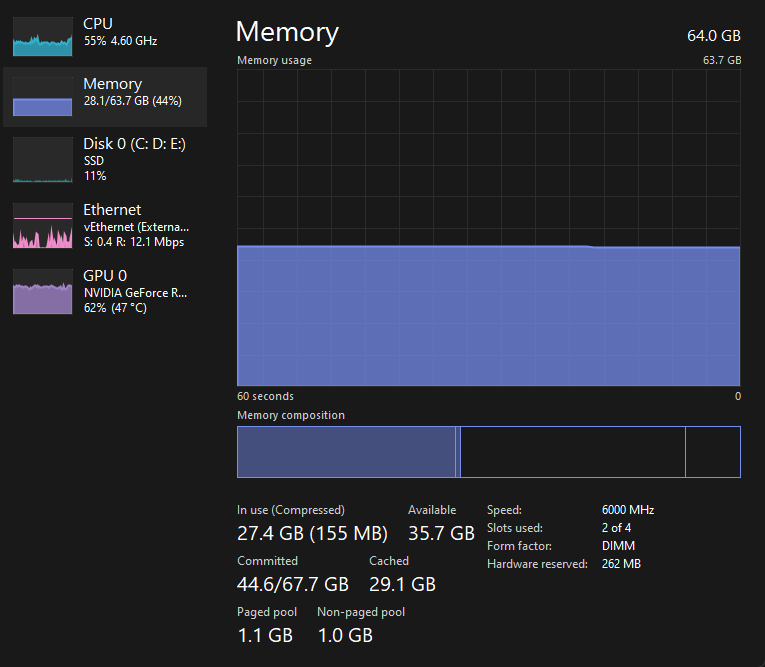Screen dimensions: 765x667
Task: Click the '28.1/63.7 GB (44%)' memory stat
Action: pos(133,101)
